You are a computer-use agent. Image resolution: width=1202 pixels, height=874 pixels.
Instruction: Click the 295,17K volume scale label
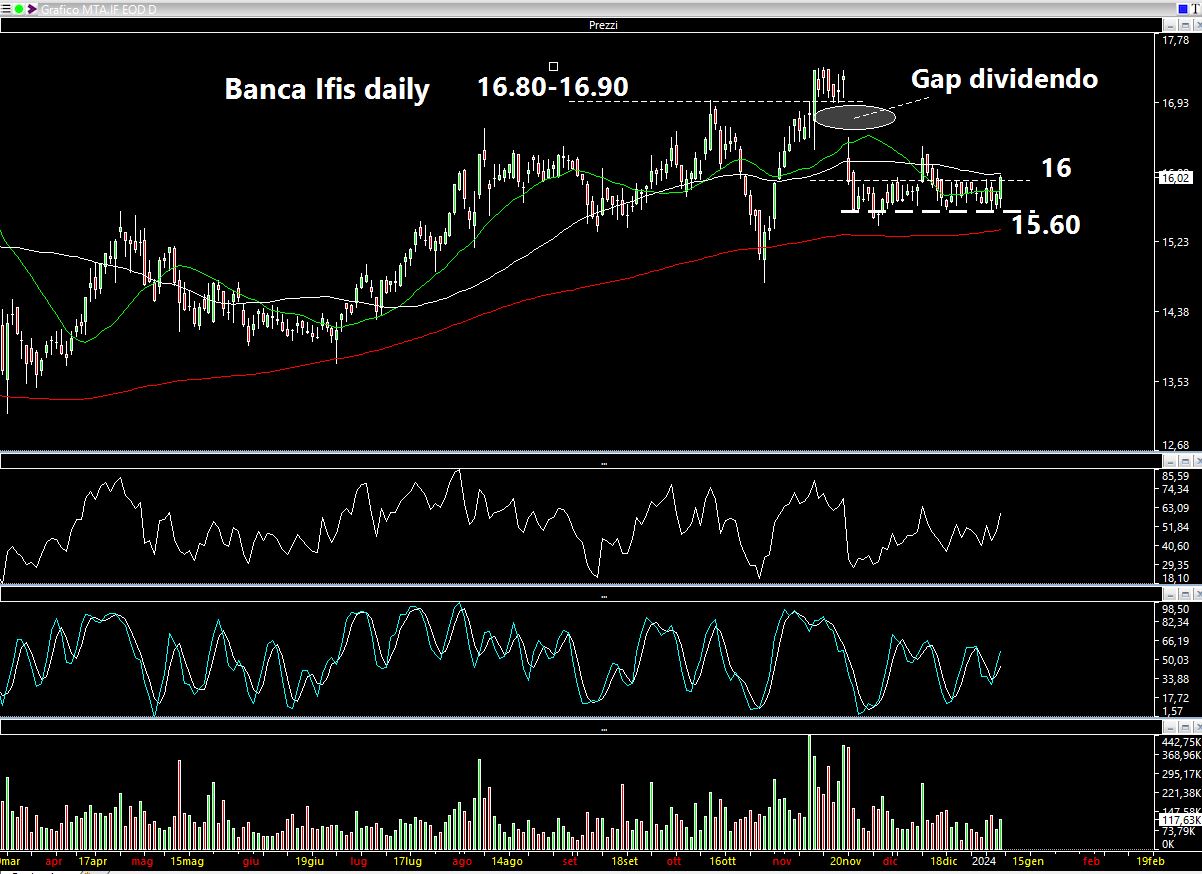1181,774
